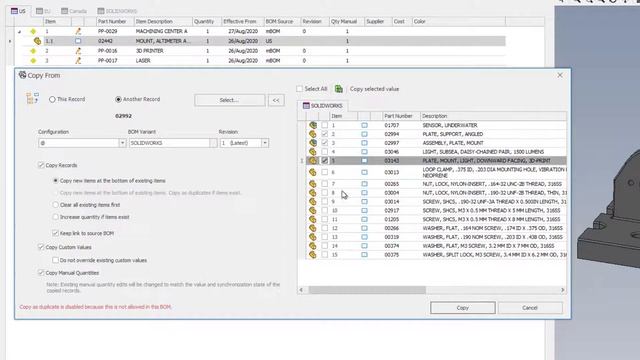Viewport: 640px width, 360px height.
Task: Switch to the Canada BOM tab
Action: (74, 11)
